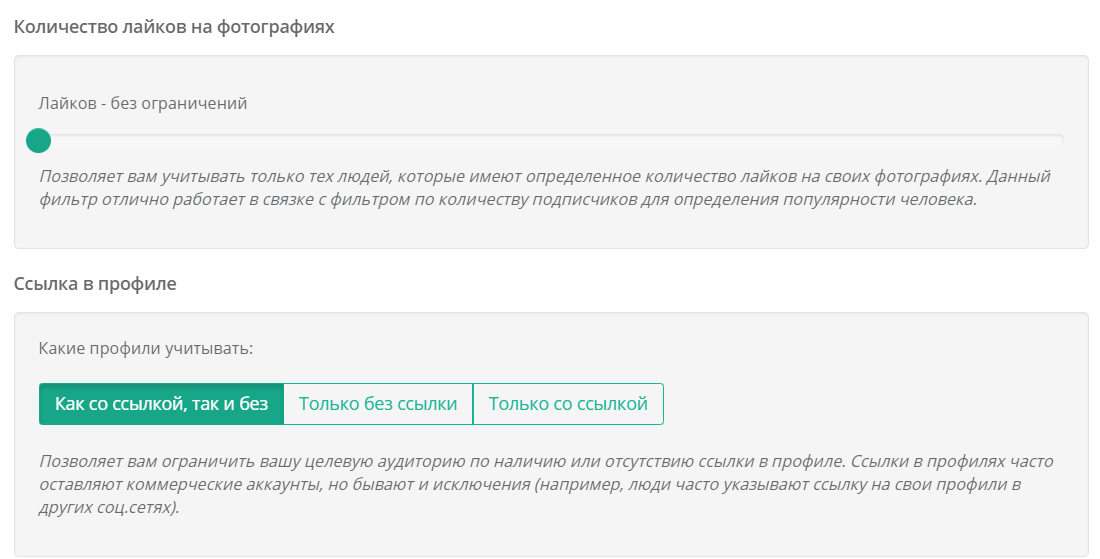Image resolution: width=1100 pixels, height=559 pixels.
Task: Click the green likes slider handle
Action: click(x=38, y=141)
